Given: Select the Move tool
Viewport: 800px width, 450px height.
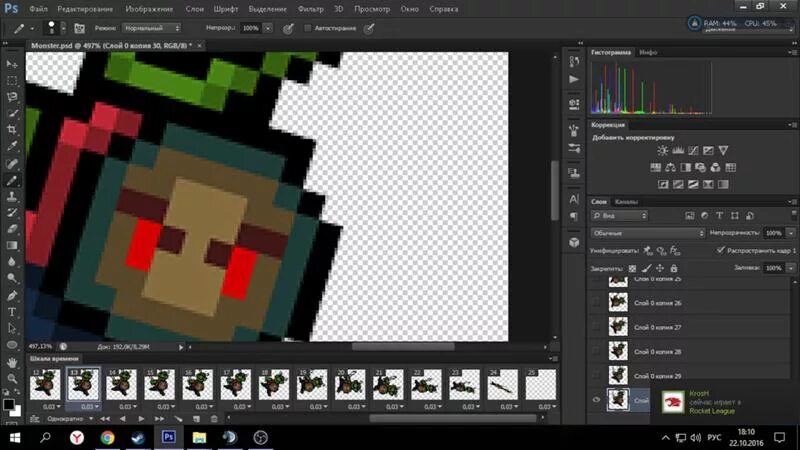Looking at the screenshot, I should [12, 64].
